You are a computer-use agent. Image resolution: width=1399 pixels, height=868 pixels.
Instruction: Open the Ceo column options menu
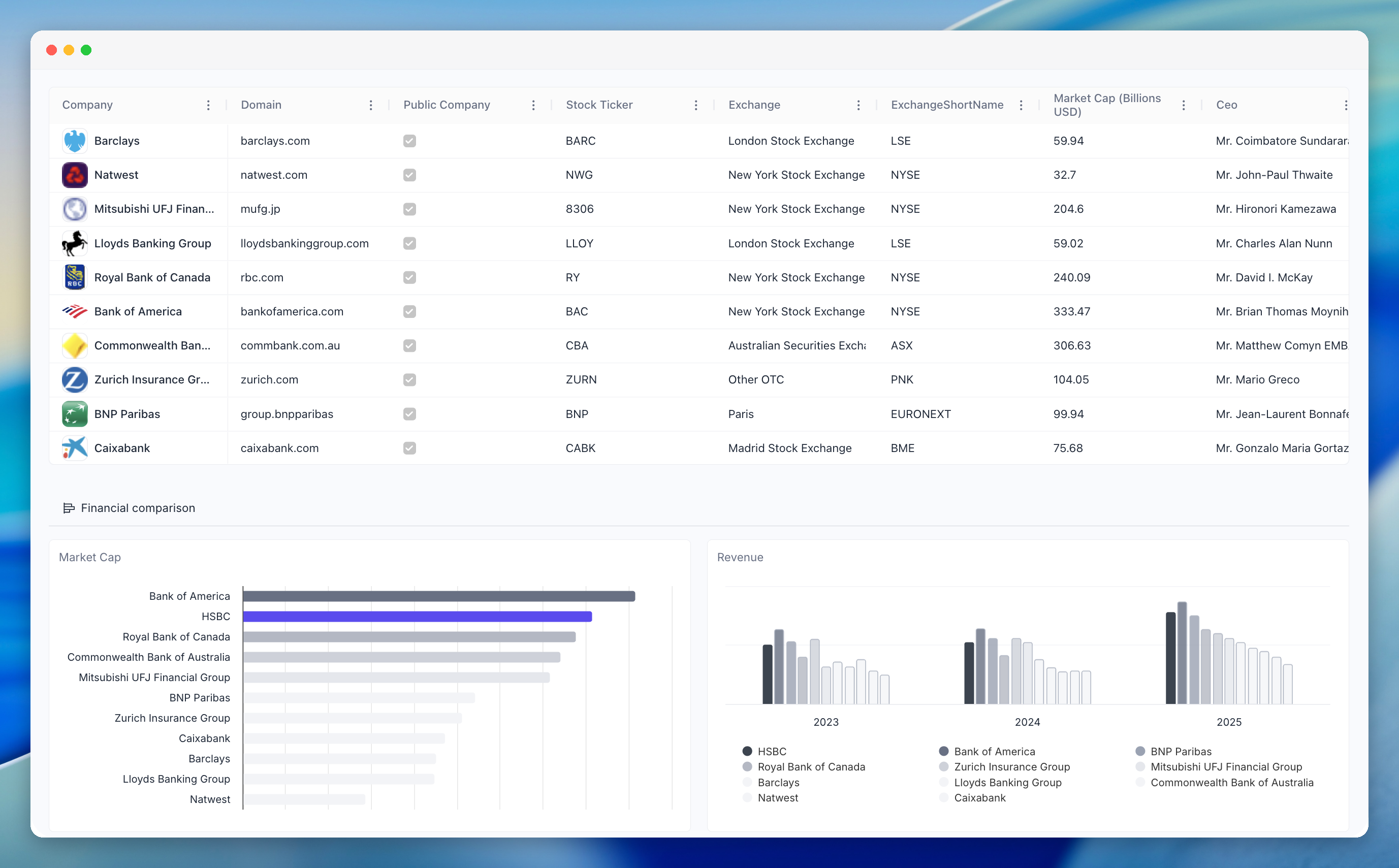coord(1345,105)
